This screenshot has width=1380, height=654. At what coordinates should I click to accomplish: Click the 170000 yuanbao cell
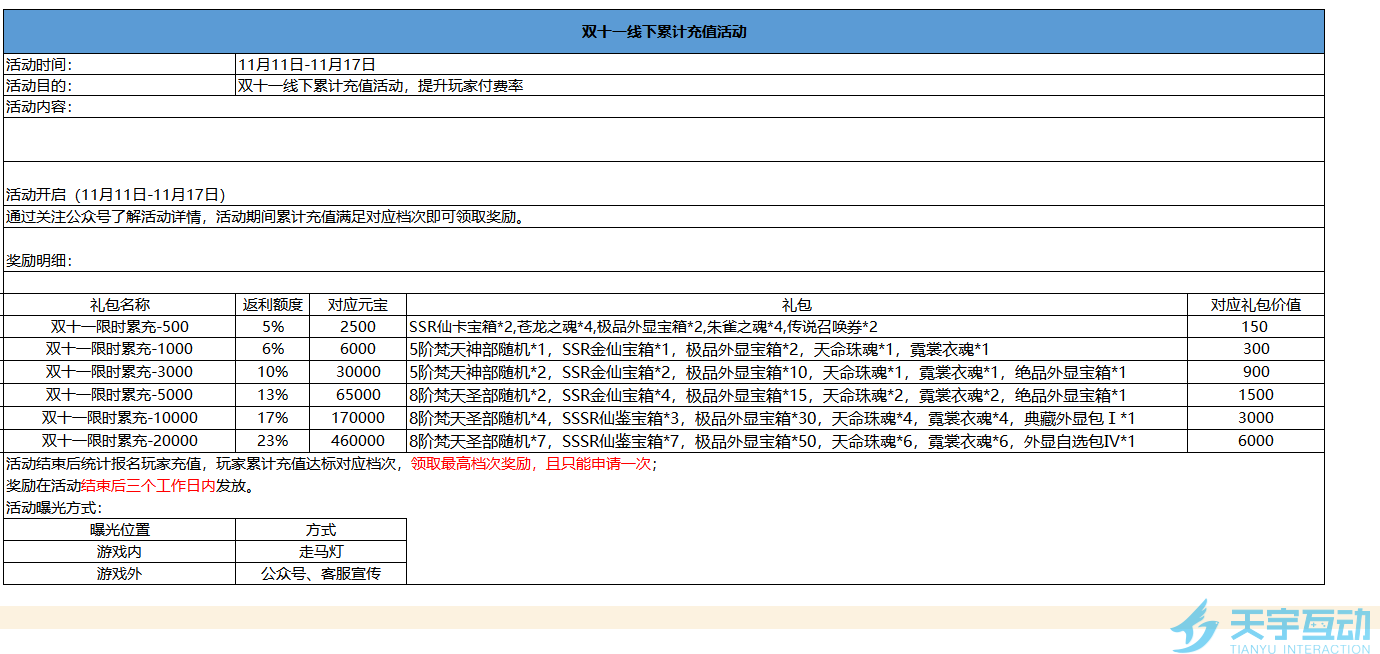click(357, 418)
